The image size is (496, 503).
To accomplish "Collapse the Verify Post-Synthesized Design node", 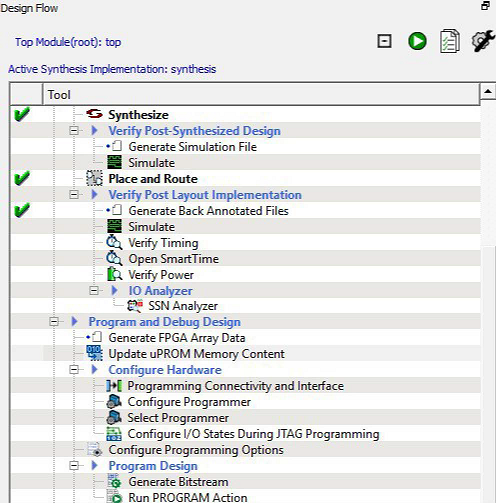I will pos(74,131).
